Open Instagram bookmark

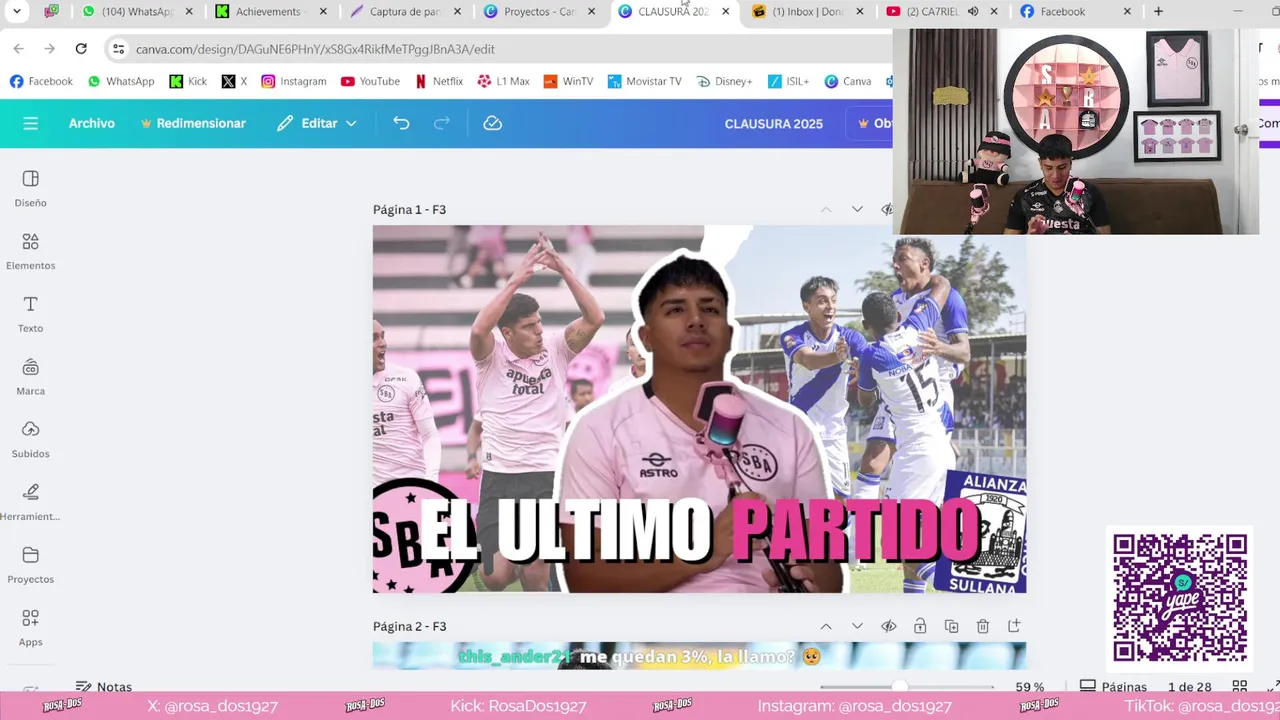(x=294, y=81)
